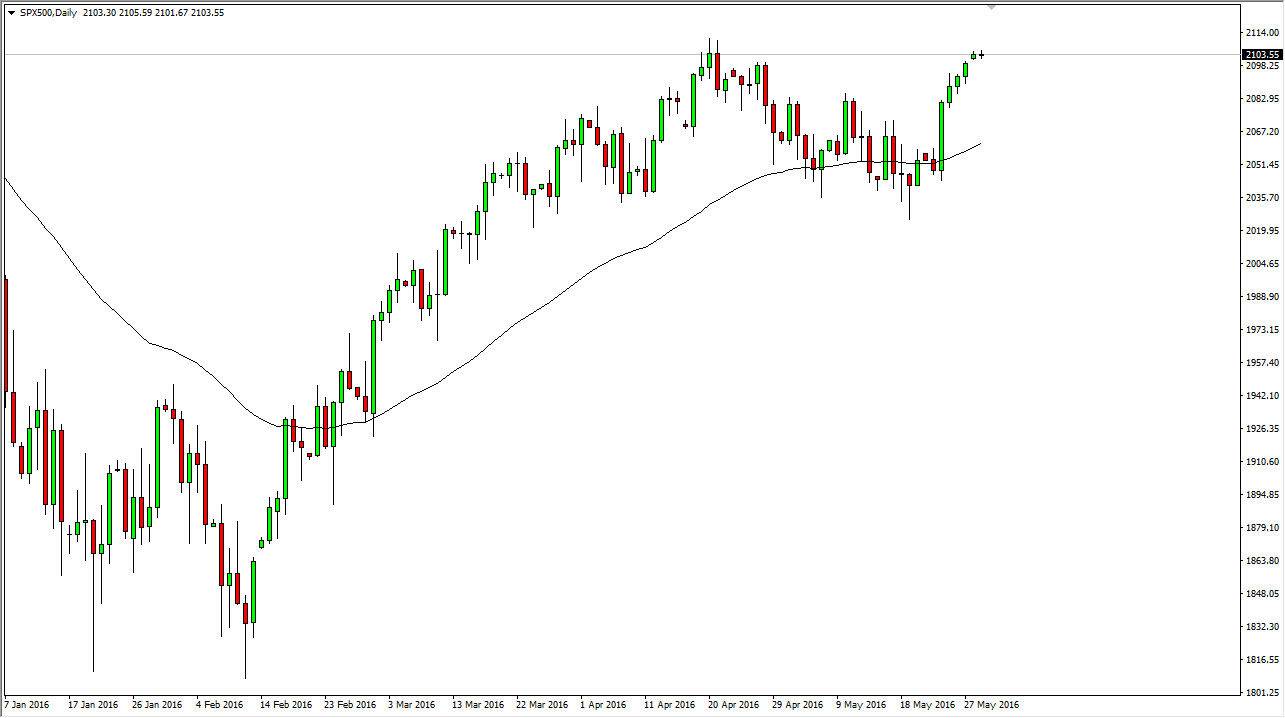Click the 2019.95 price axis label

click(1262, 231)
